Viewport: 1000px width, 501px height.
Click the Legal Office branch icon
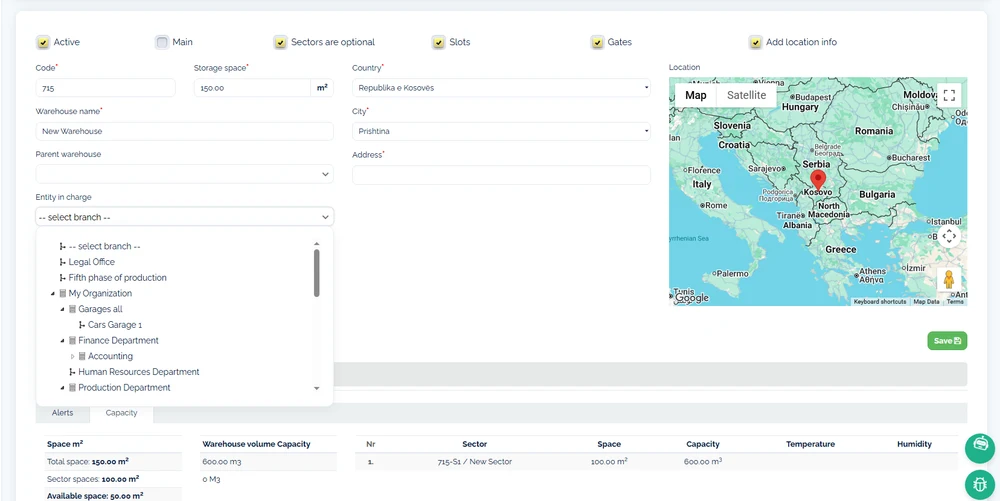(x=62, y=262)
